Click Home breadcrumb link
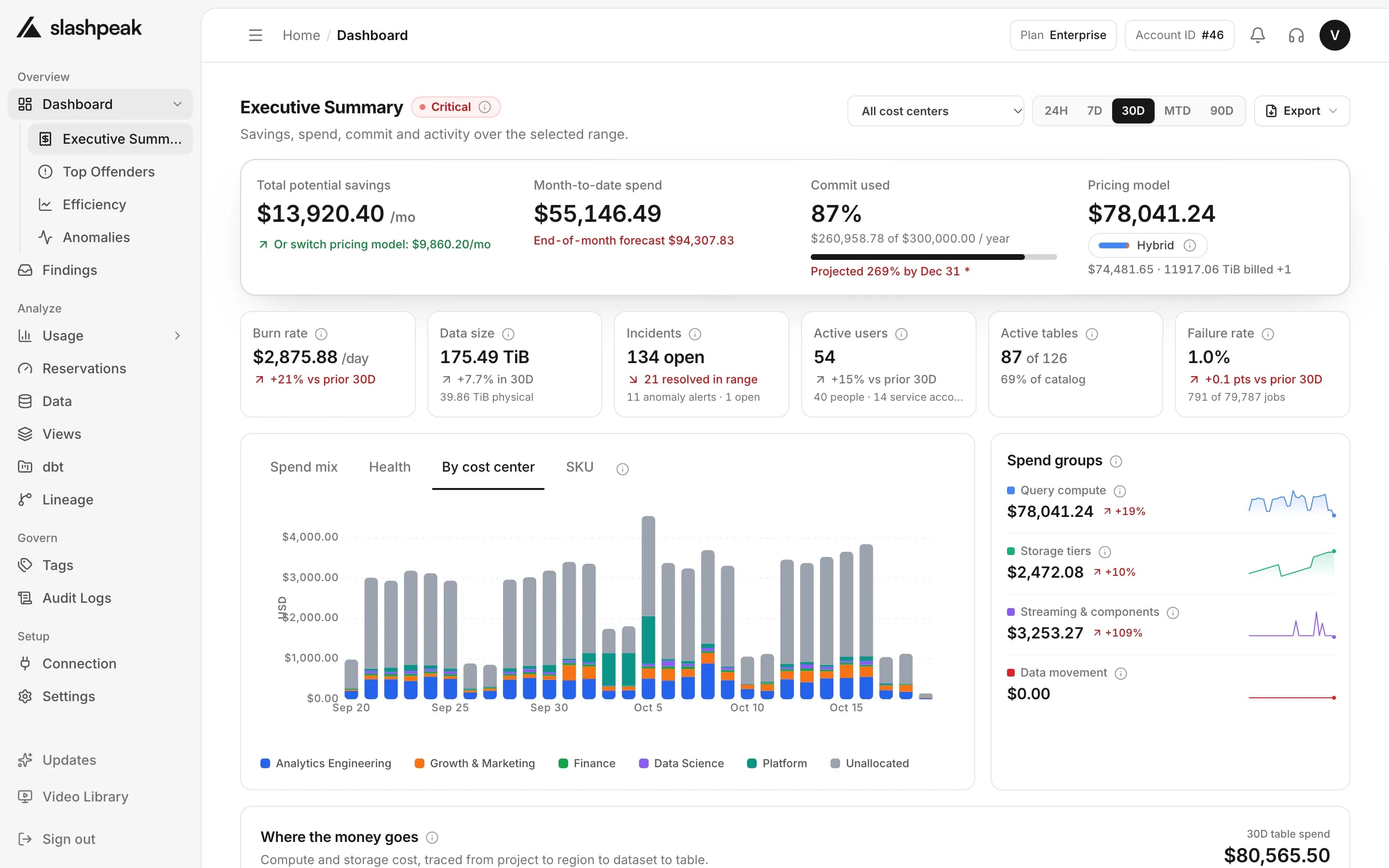The image size is (1389, 868). 301,35
